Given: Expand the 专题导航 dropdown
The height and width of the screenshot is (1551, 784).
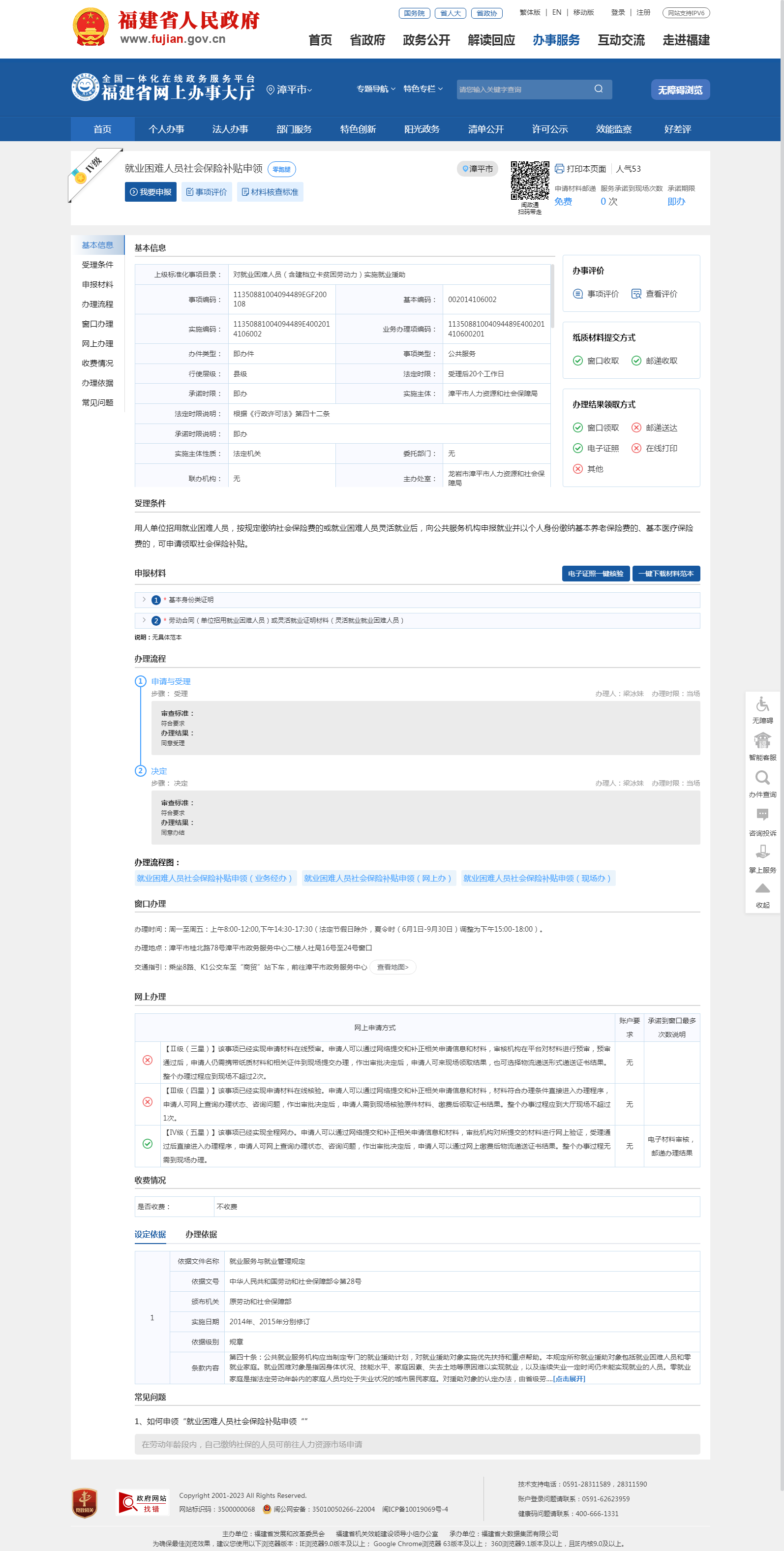Looking at the screenshot, I should coord(376,89).
